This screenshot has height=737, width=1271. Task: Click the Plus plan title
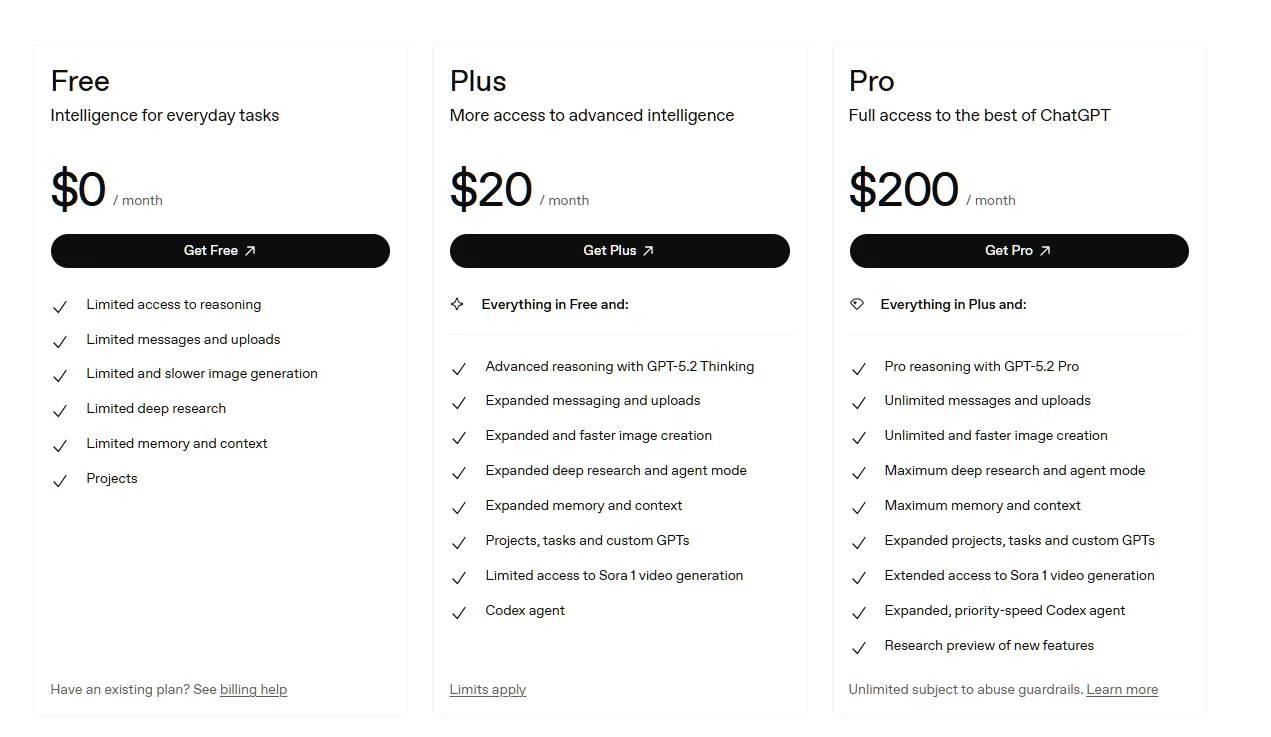tap(477, 81)
